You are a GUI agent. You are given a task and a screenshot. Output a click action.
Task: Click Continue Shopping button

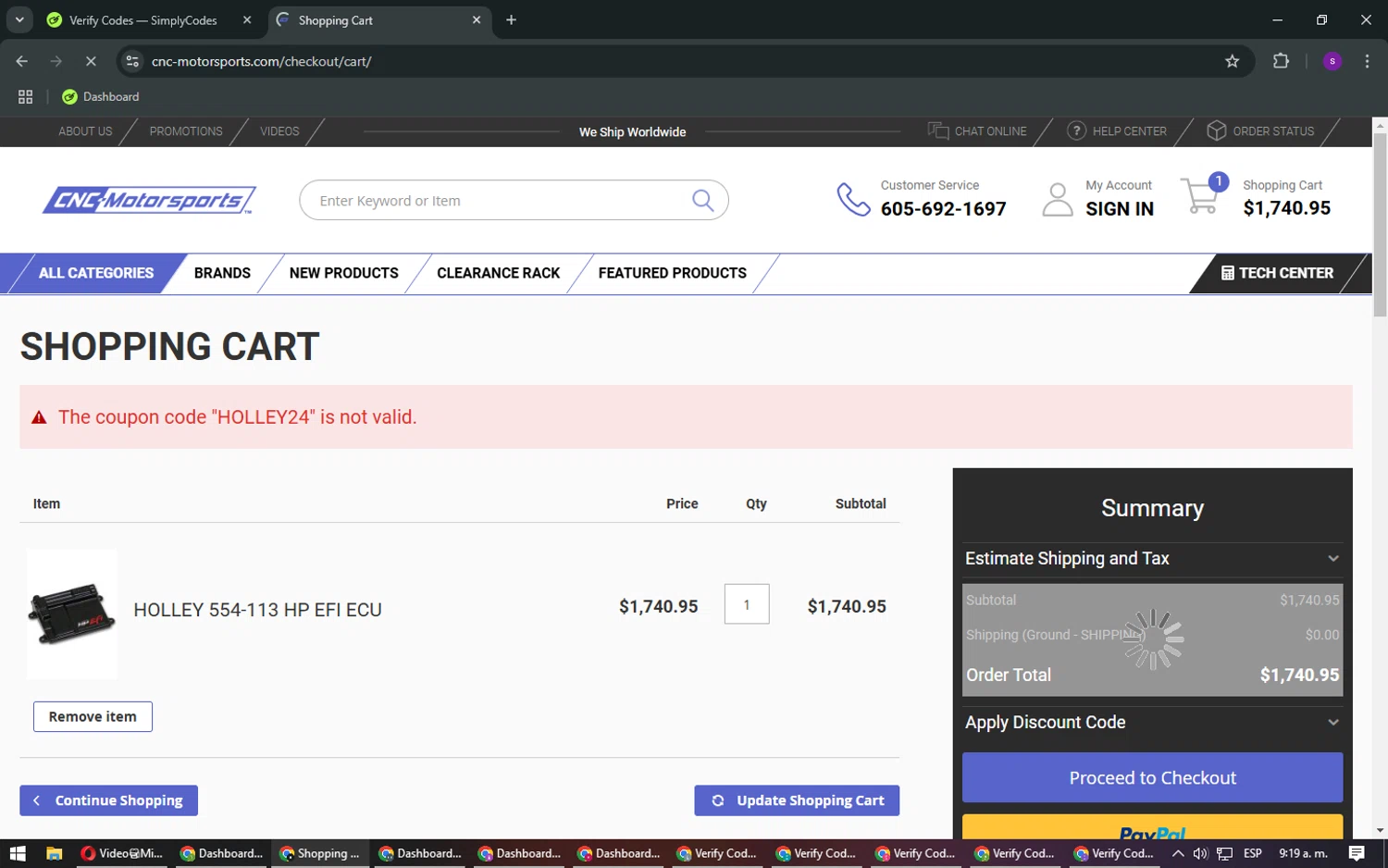tap(108, 800)
